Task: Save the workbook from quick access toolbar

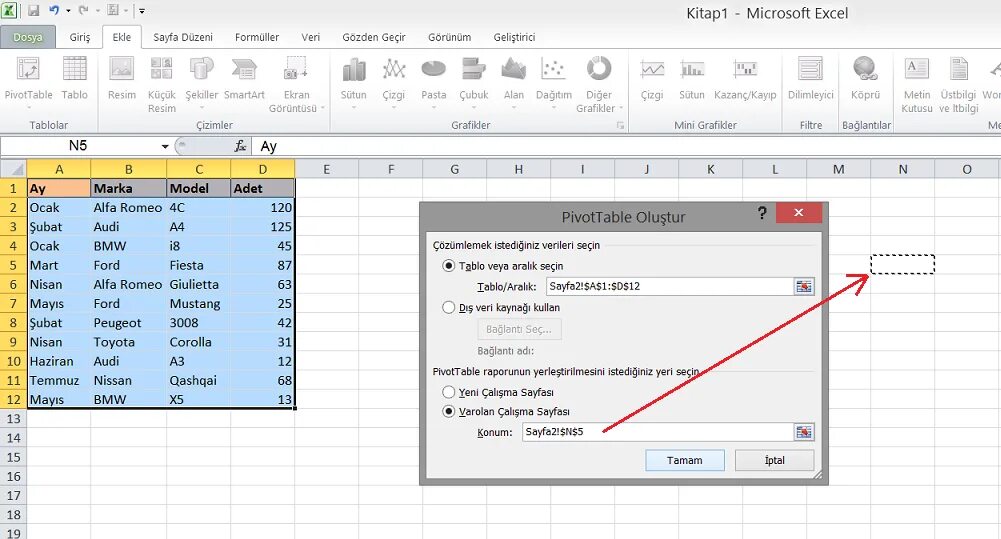Action: coord(33,10)
